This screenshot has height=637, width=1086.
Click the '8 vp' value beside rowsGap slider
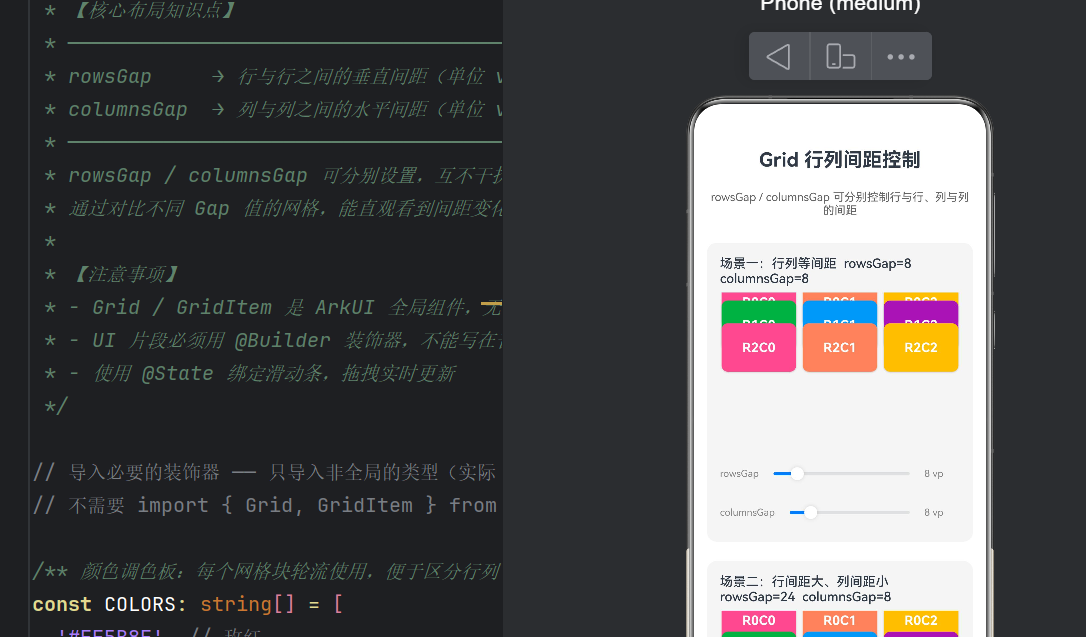(934, 474)
